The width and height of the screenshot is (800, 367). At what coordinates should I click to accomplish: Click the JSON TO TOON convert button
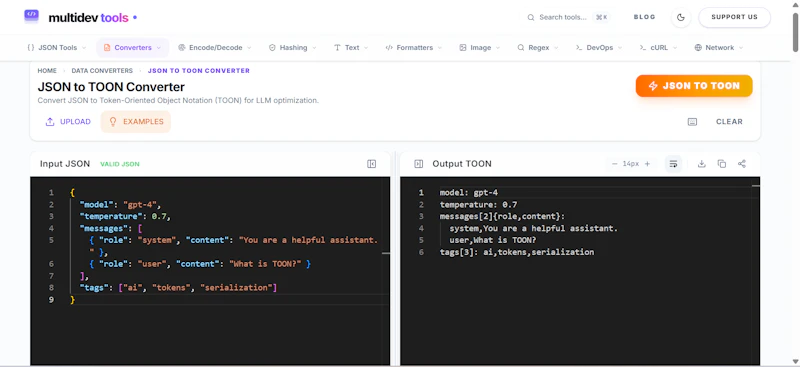(694, 86)
